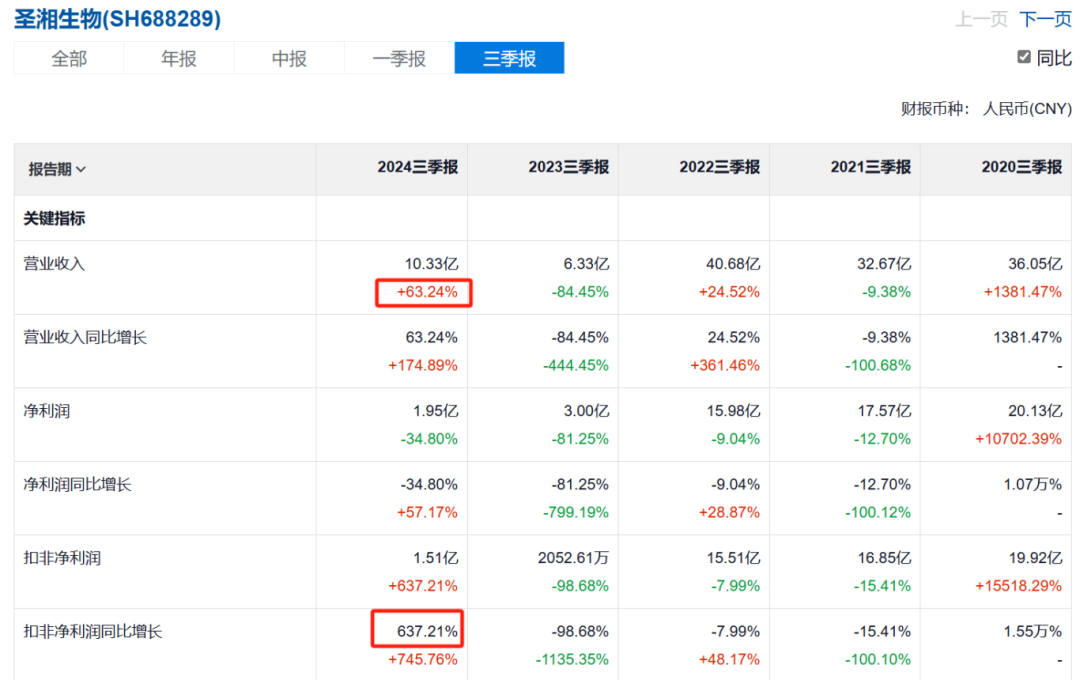
Task: Select the 营业收入同比增长 row label
Action: pos(85,338)
